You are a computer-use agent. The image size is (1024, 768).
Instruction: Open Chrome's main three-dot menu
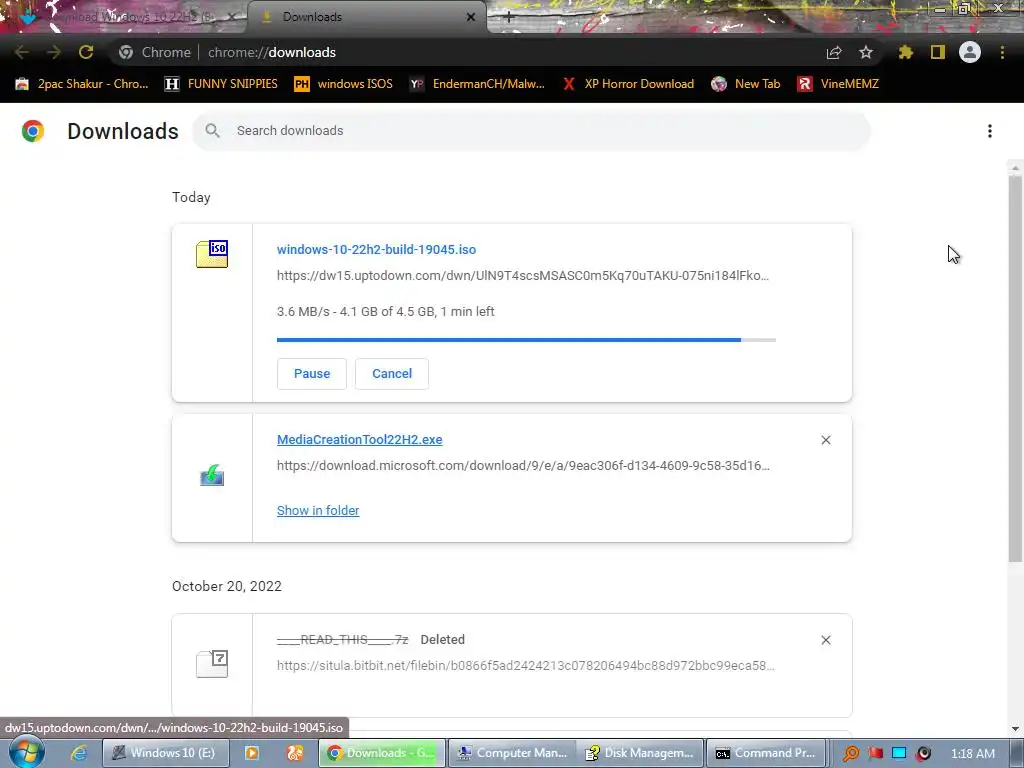(1002, 52)
